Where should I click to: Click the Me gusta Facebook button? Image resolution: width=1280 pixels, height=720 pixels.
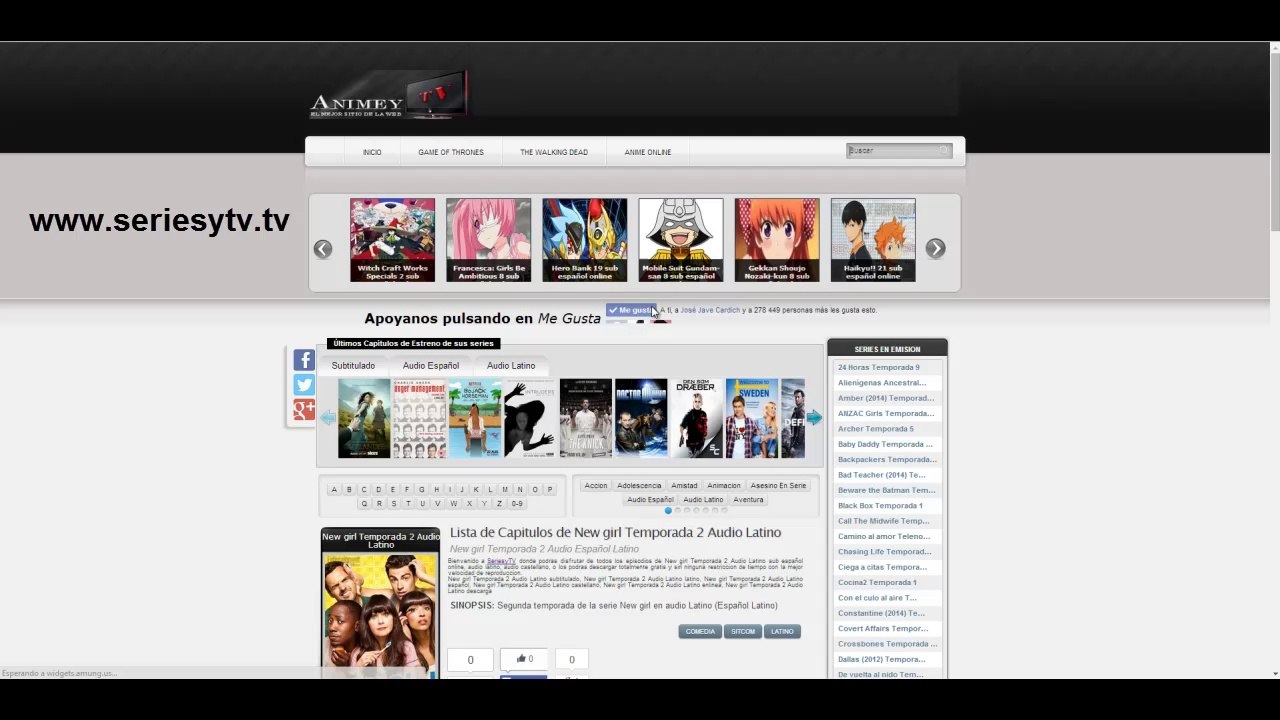(x=631, y=310)
